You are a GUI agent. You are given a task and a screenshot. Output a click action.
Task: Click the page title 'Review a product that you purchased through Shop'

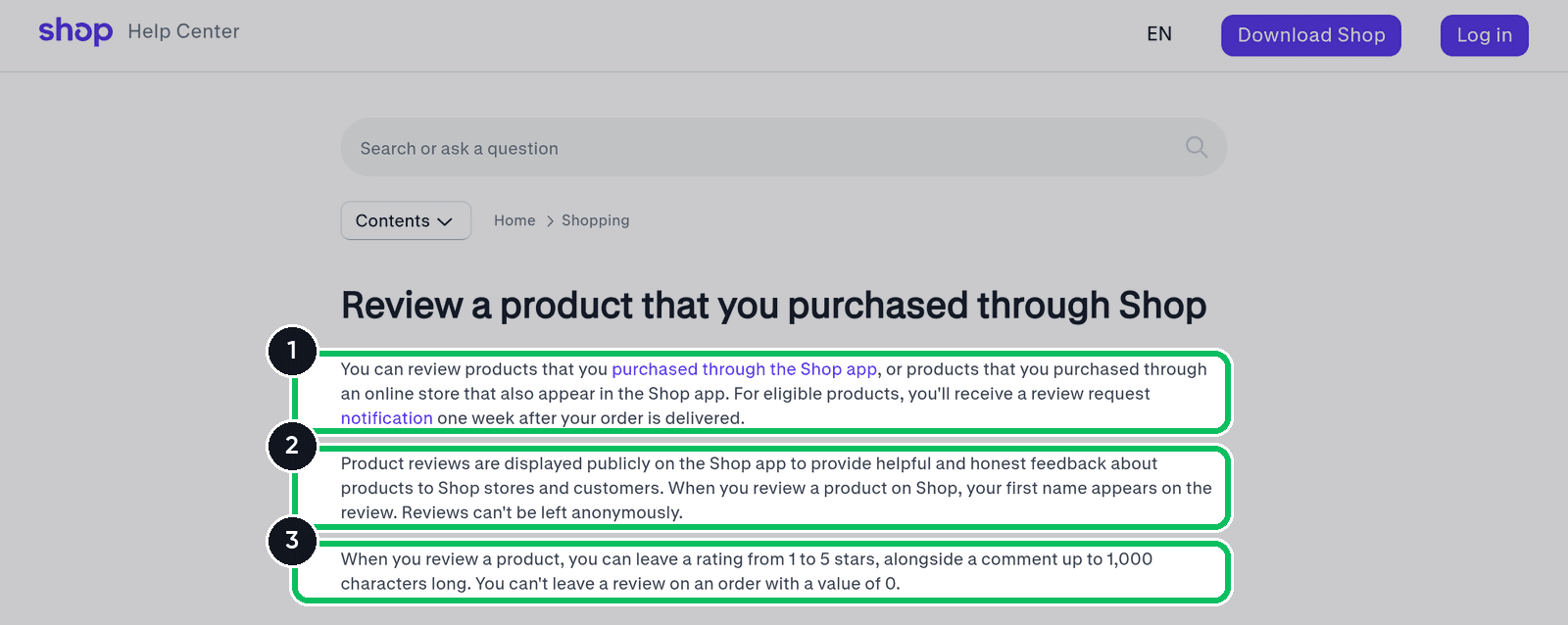(774, 306)
